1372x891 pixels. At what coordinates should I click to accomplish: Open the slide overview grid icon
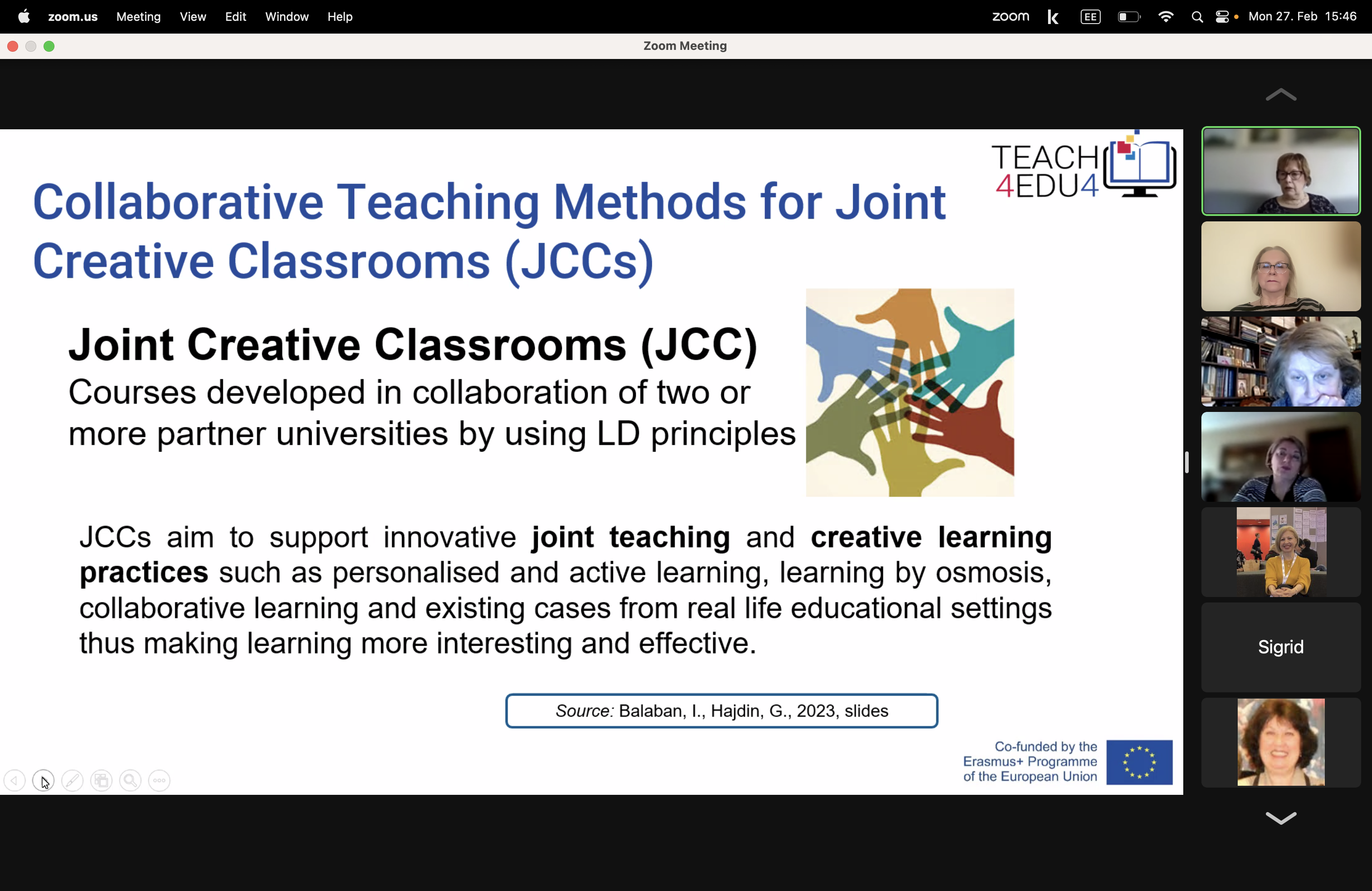pos(102,781)
